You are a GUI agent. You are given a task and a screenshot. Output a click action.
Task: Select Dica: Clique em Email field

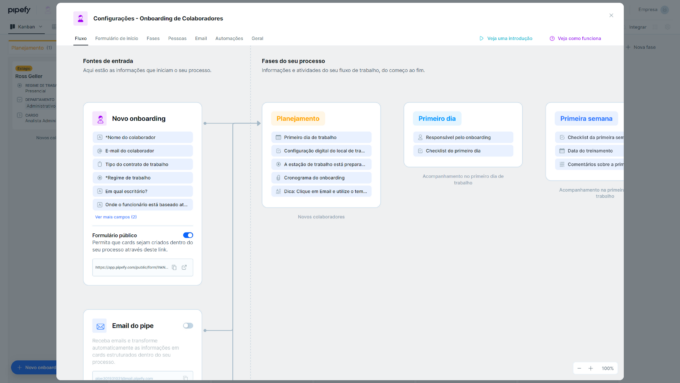point(321,191)
